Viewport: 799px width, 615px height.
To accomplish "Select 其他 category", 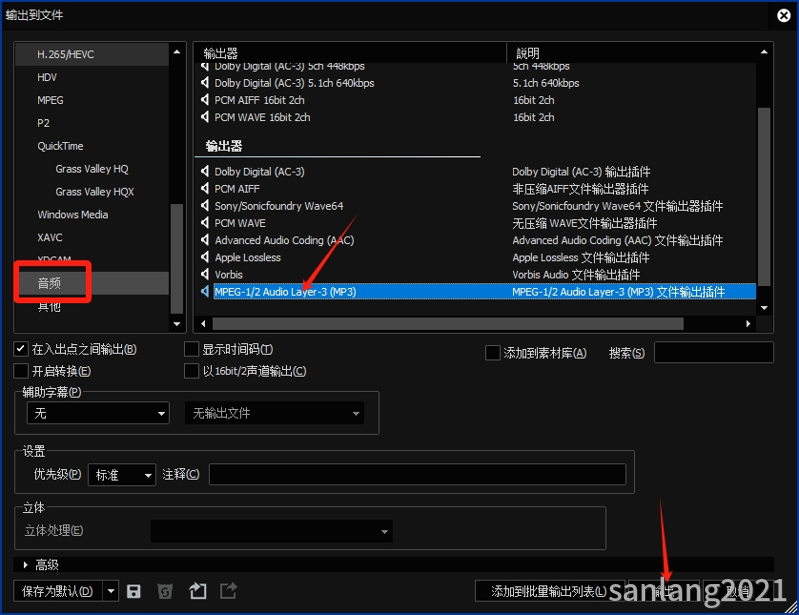I will [92, 306].
